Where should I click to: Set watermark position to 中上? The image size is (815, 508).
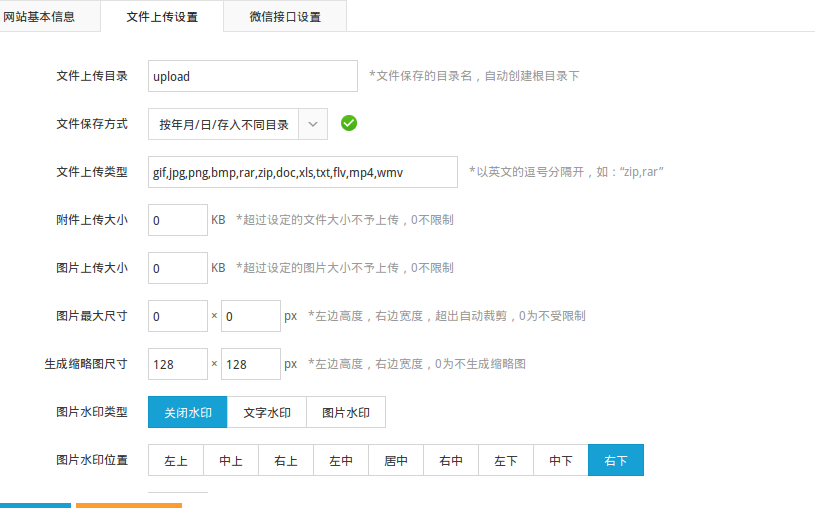pyautogui.click(x=231, y=460)
